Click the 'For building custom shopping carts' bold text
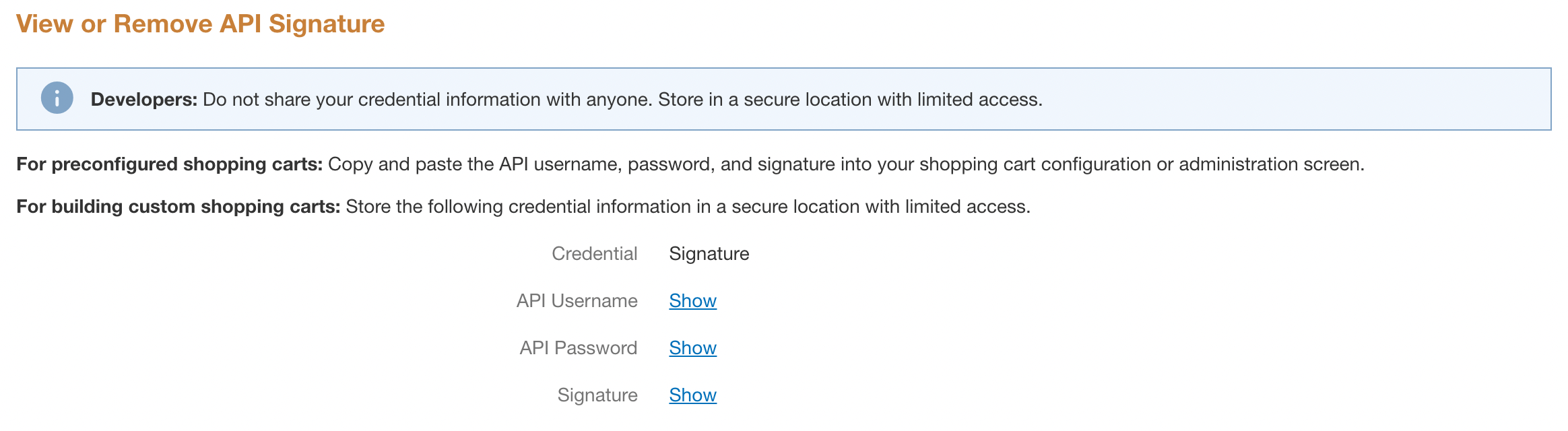Screen dimensions: 1568x431 178,207
